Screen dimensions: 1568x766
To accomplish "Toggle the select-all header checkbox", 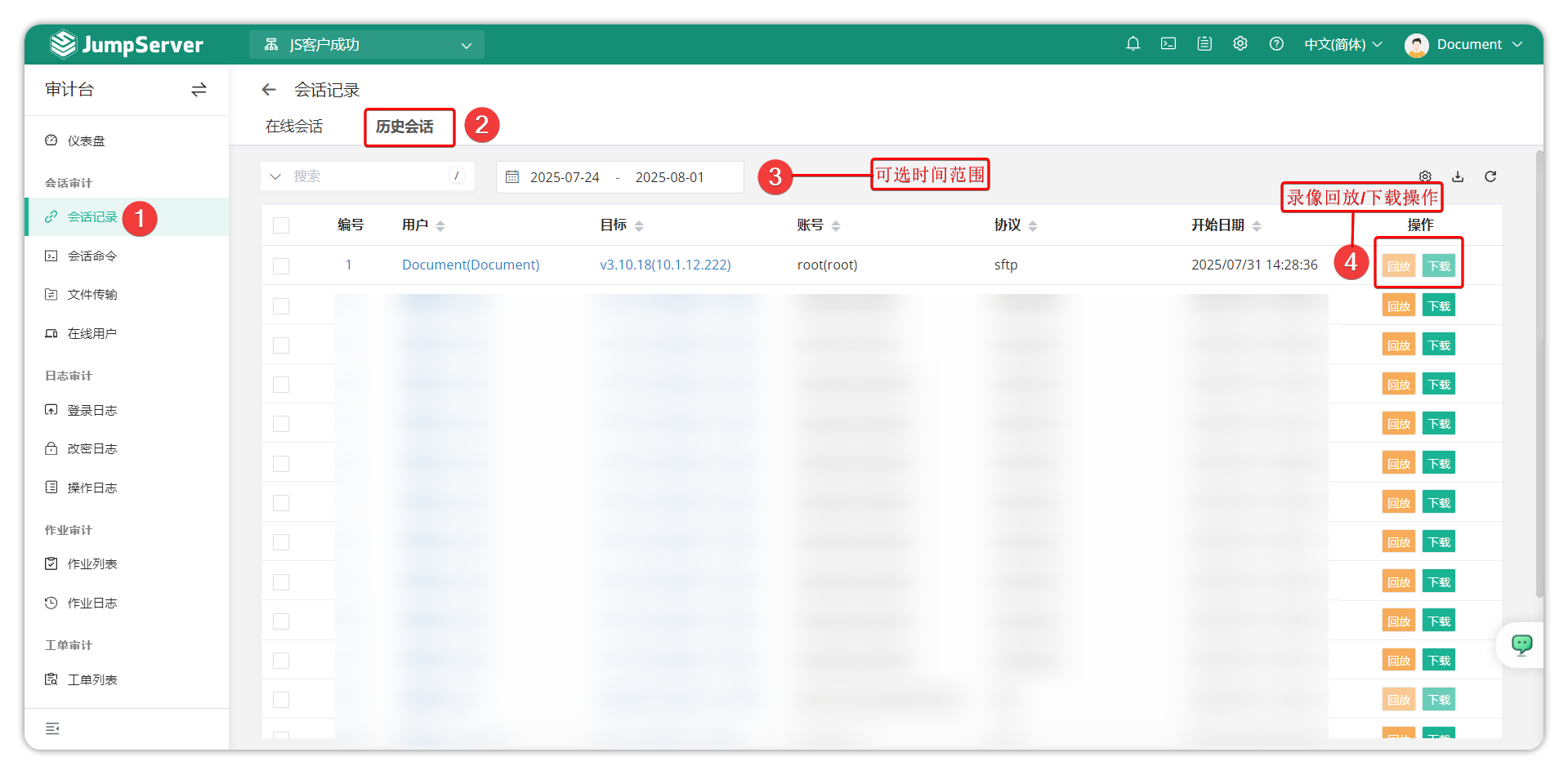I will tap(281, 225).
